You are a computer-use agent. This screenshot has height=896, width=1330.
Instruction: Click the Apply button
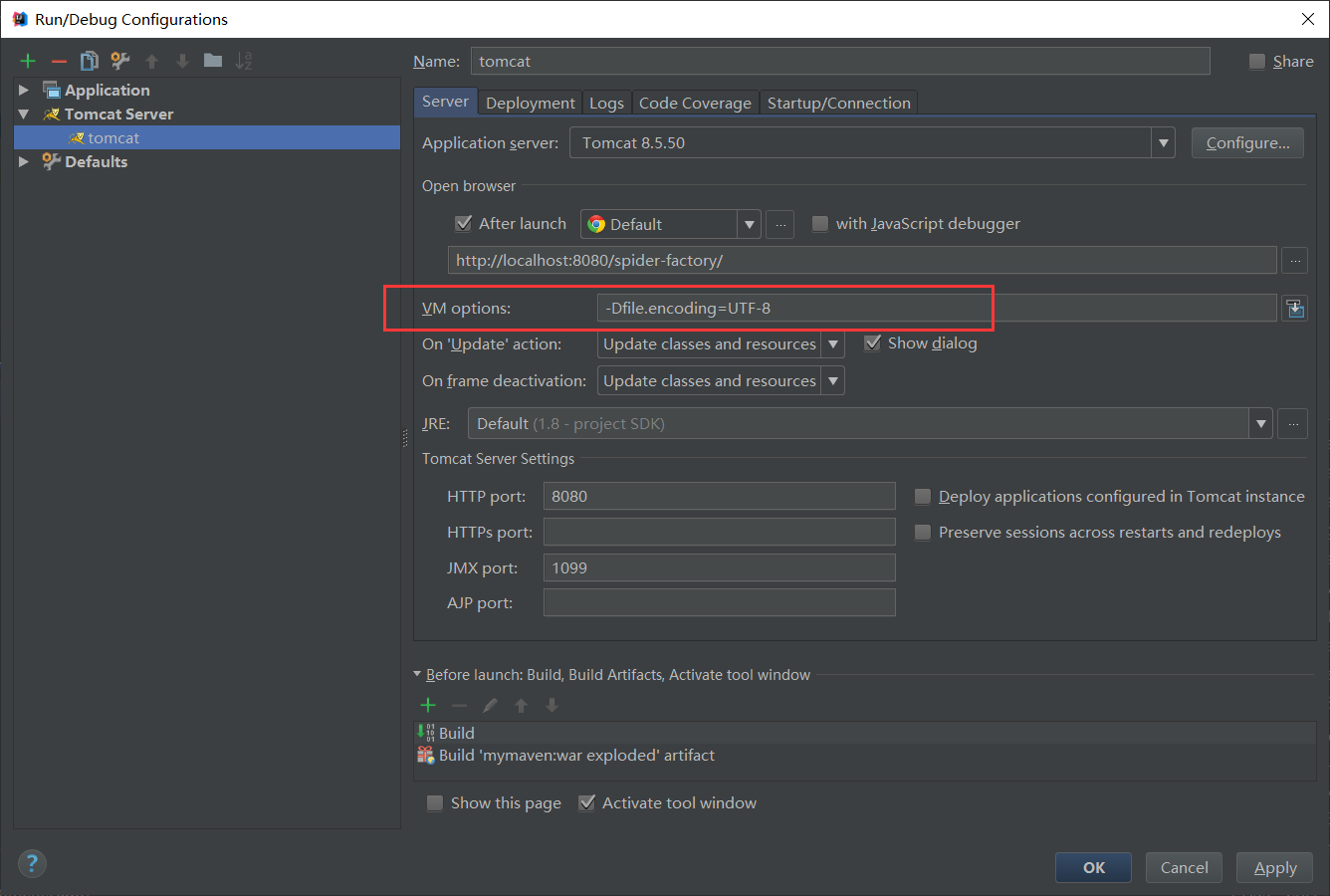(x=1275, y=867)
